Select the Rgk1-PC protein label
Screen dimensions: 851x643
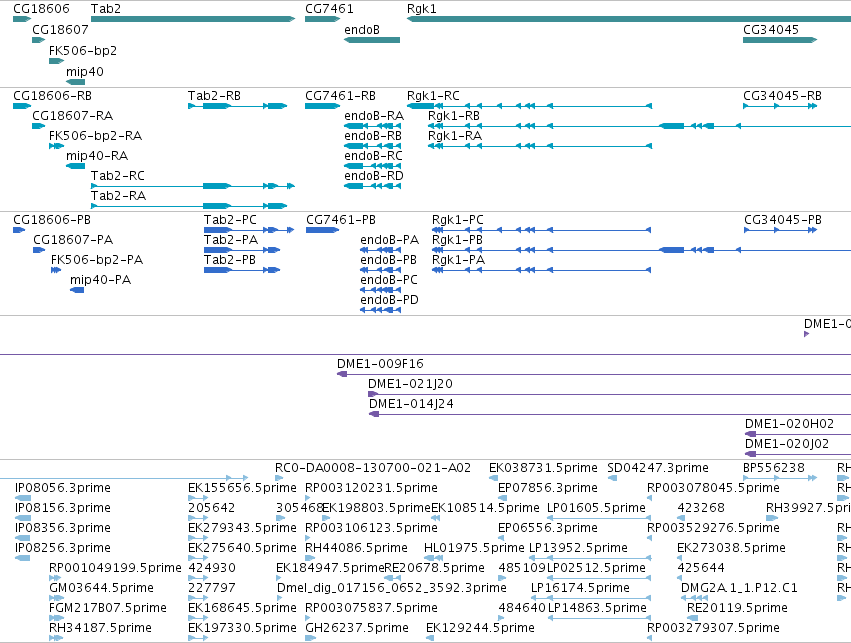pyautogui.click(x=458, y=220)
